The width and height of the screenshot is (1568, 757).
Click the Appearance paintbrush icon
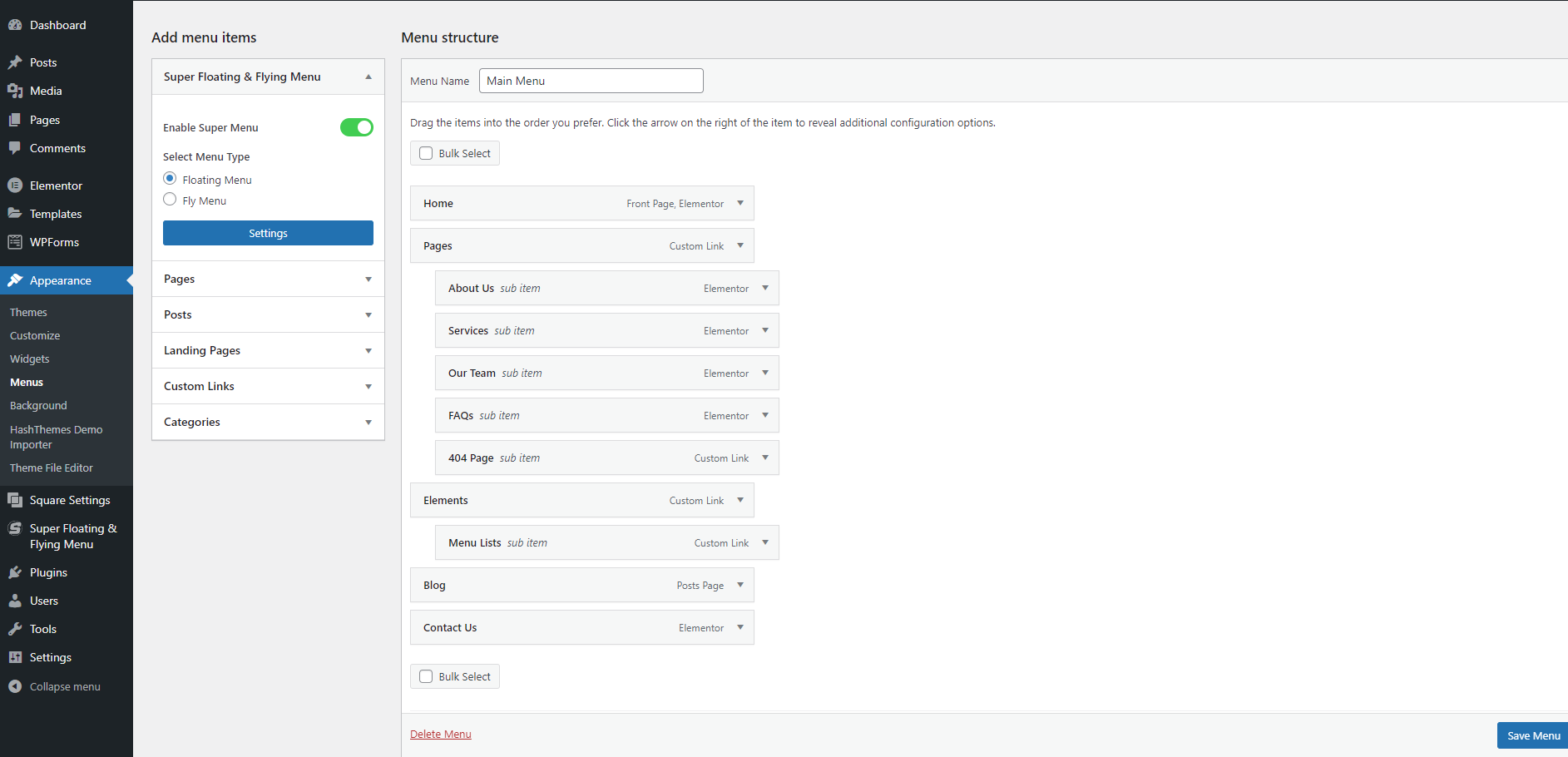click(x=15, y=280)
